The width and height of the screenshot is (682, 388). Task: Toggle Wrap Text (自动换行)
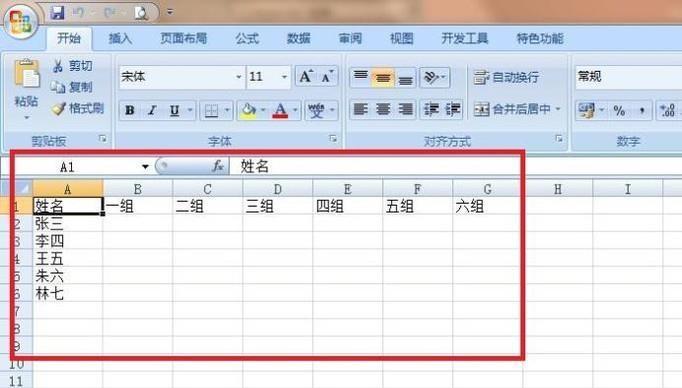(x=506, y=77)
